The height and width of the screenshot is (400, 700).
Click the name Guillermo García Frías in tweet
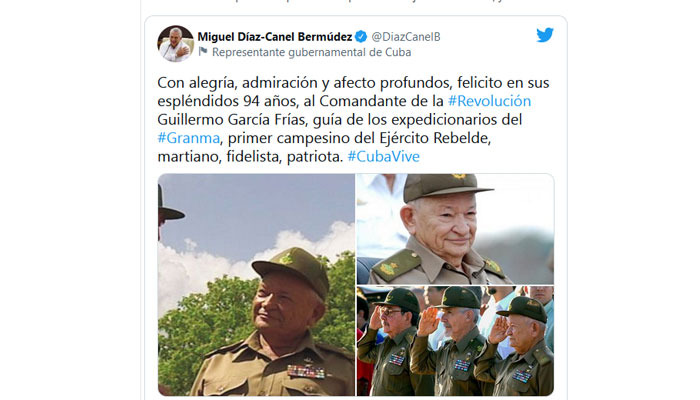click(x=233, y=120)
